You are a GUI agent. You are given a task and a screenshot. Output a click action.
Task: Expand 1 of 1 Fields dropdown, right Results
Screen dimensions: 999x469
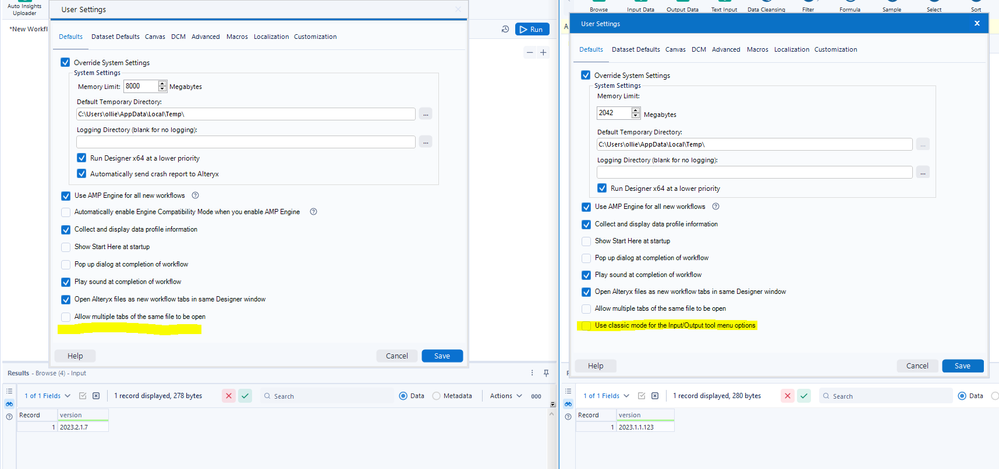607,396
